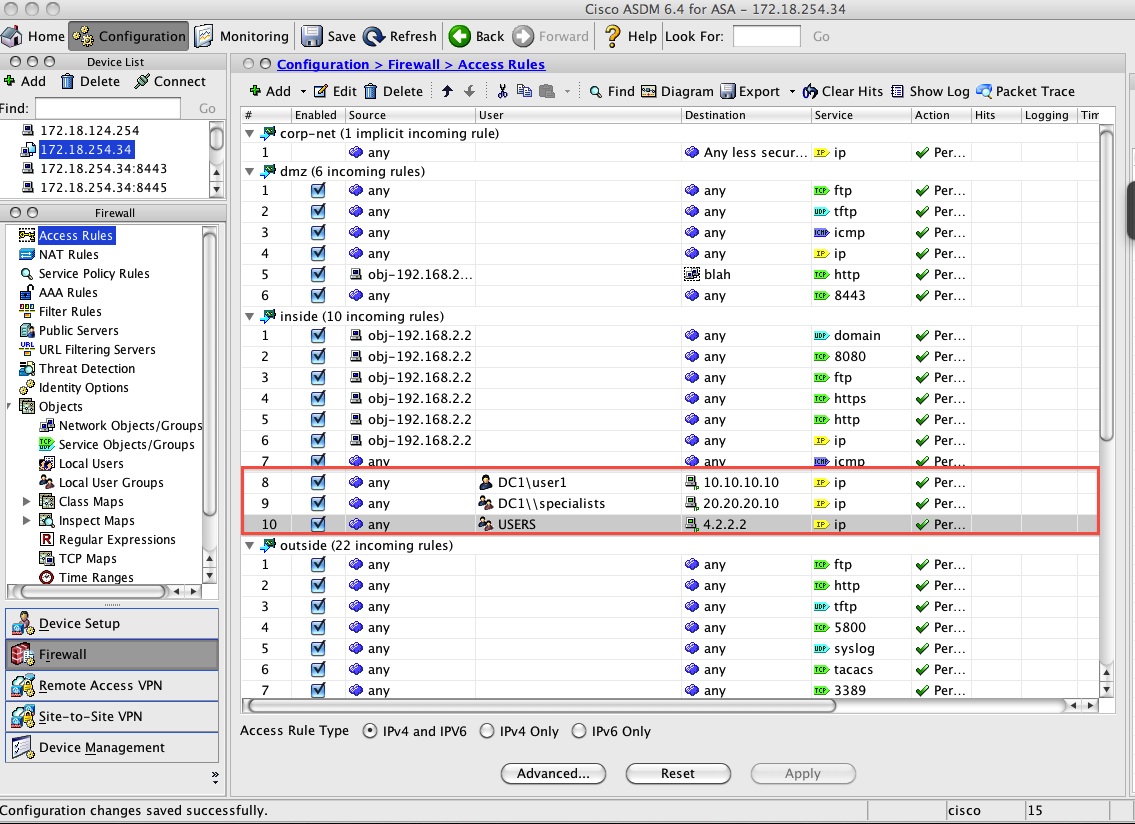Show the rule Diagram

(678, 91)
